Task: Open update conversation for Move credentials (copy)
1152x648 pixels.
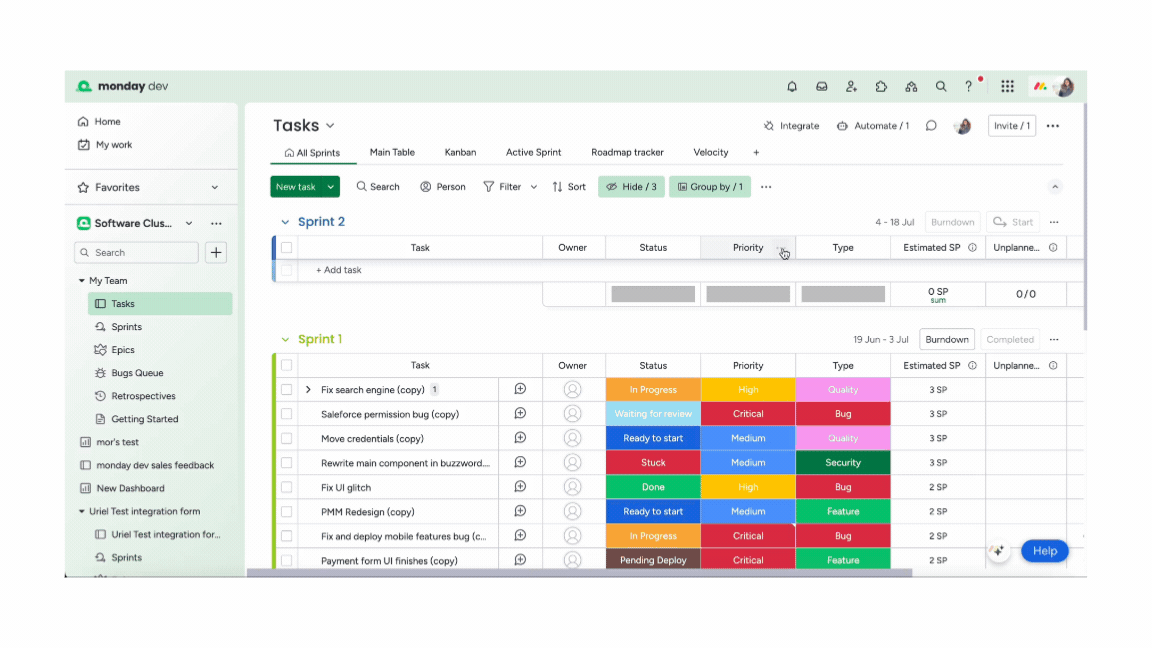Action: point(520,438)
